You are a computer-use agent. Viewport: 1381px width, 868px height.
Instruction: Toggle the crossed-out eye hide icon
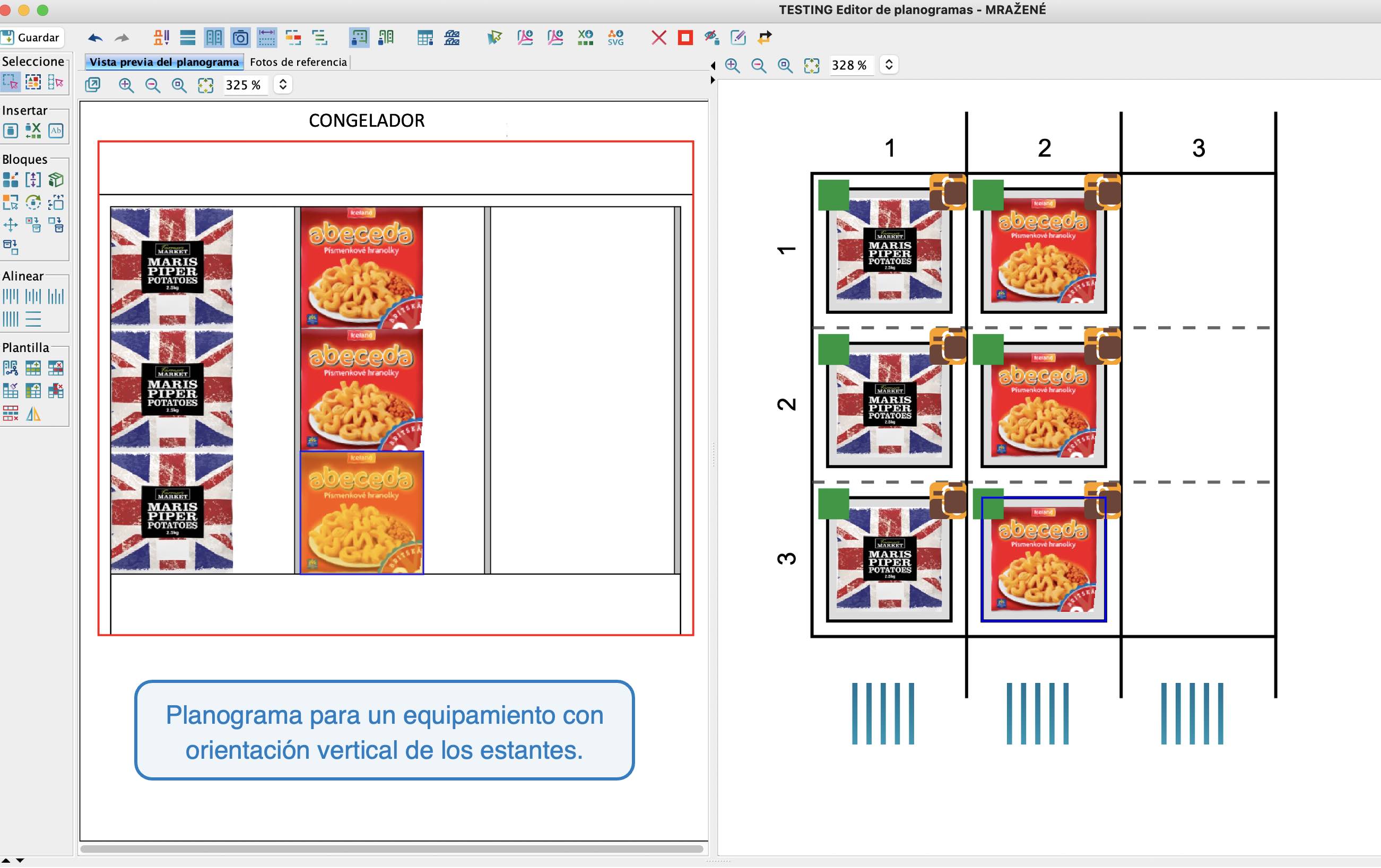click(711, 38)
